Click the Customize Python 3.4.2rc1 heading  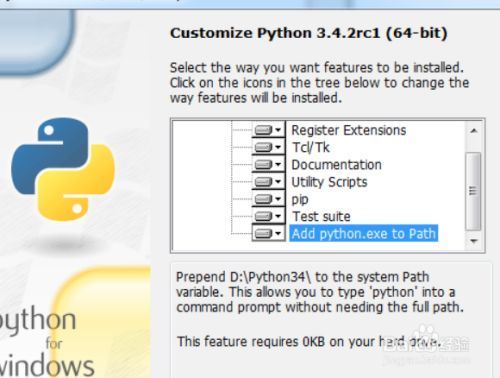coord(309,33)
